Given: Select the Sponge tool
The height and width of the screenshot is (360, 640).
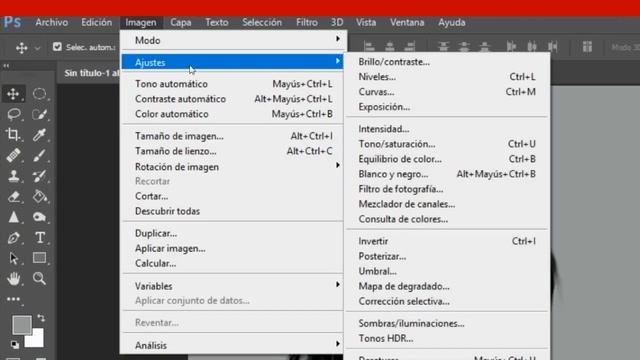Looking at the screenshot, I should [39, 217].
